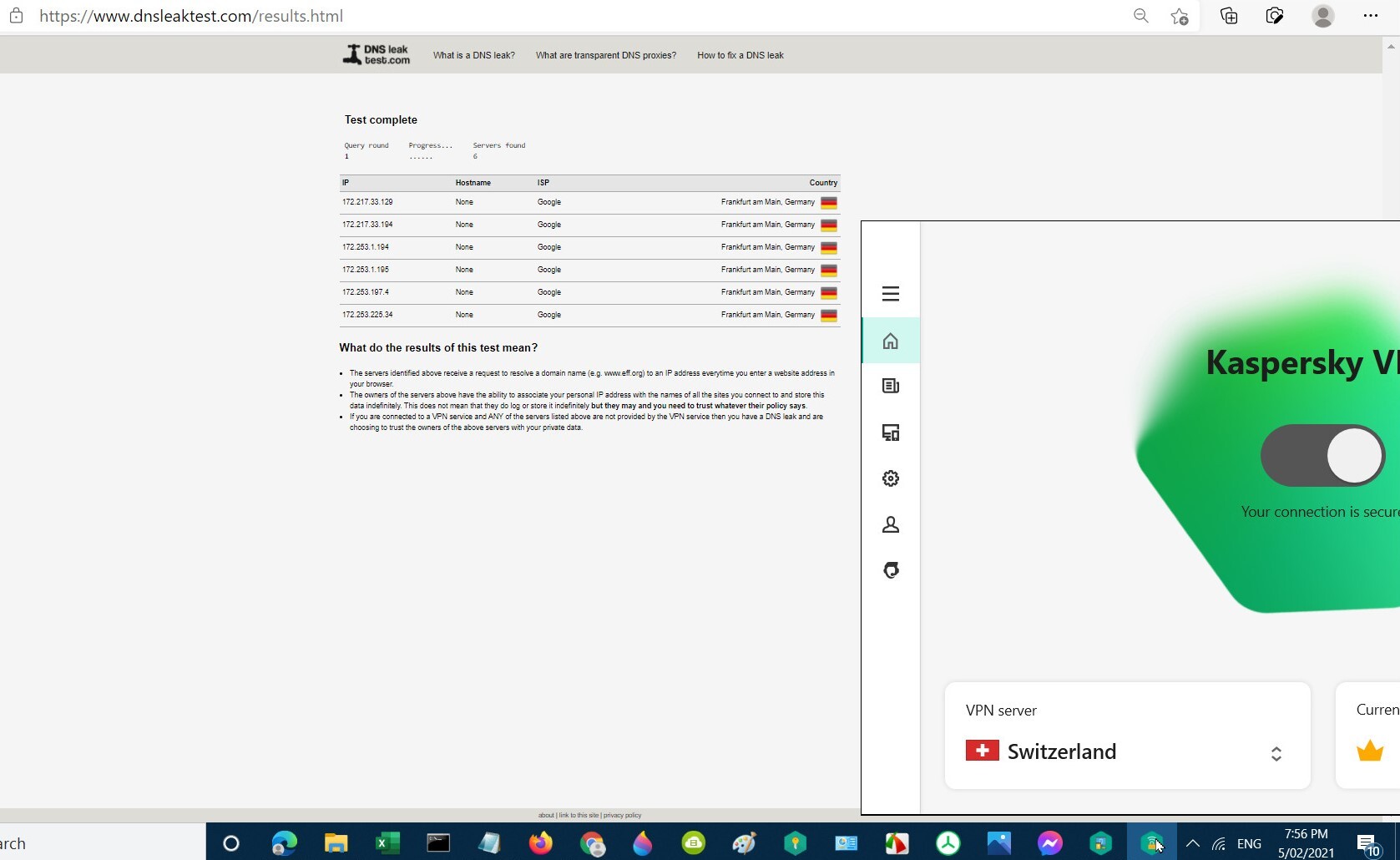
Task: Click the page scrollbar up arrow
Action: tap(1391, 47)
